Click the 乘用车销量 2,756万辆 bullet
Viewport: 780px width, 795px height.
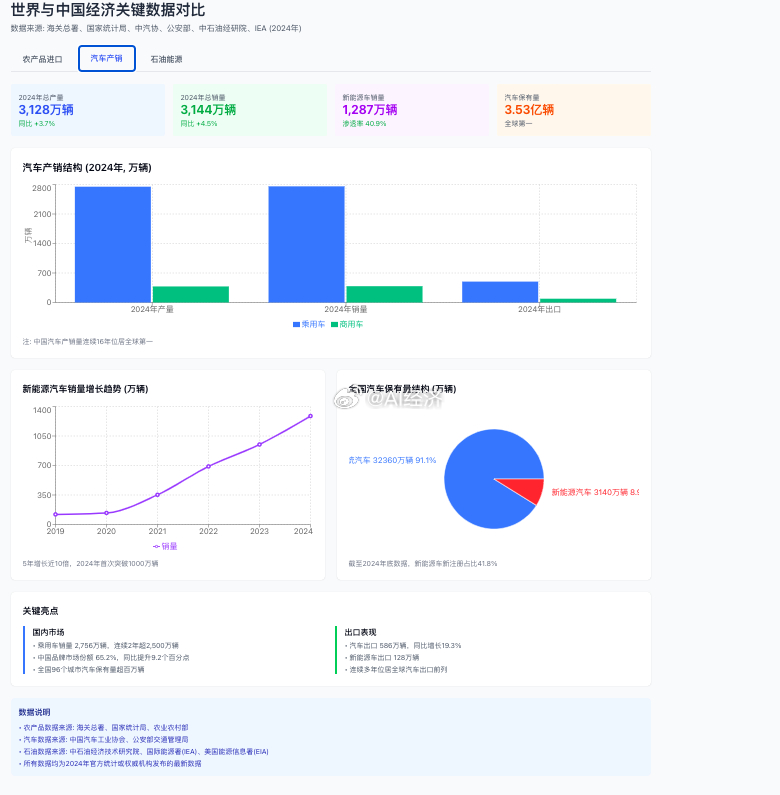click(106, 645)
